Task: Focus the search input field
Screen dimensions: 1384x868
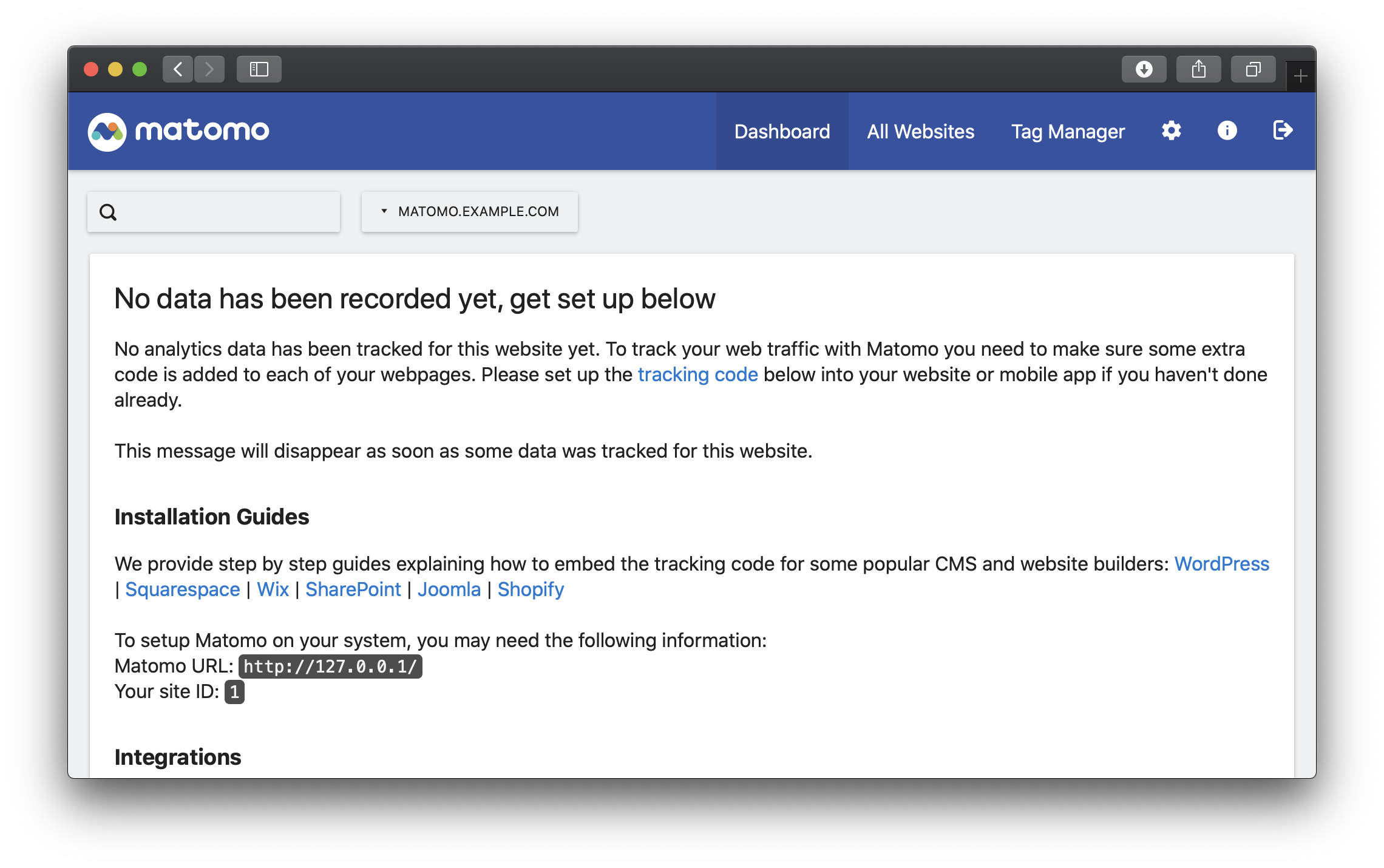Action: 228,212
